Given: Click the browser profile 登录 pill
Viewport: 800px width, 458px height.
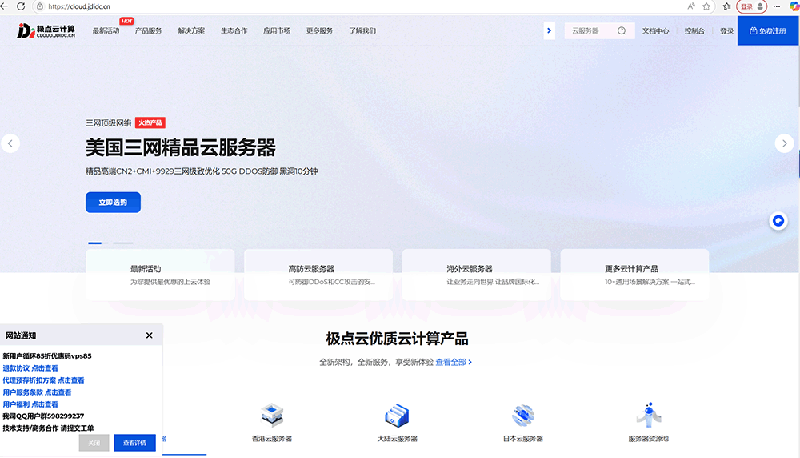Looking at the screenshot, I should pos(752,7).
